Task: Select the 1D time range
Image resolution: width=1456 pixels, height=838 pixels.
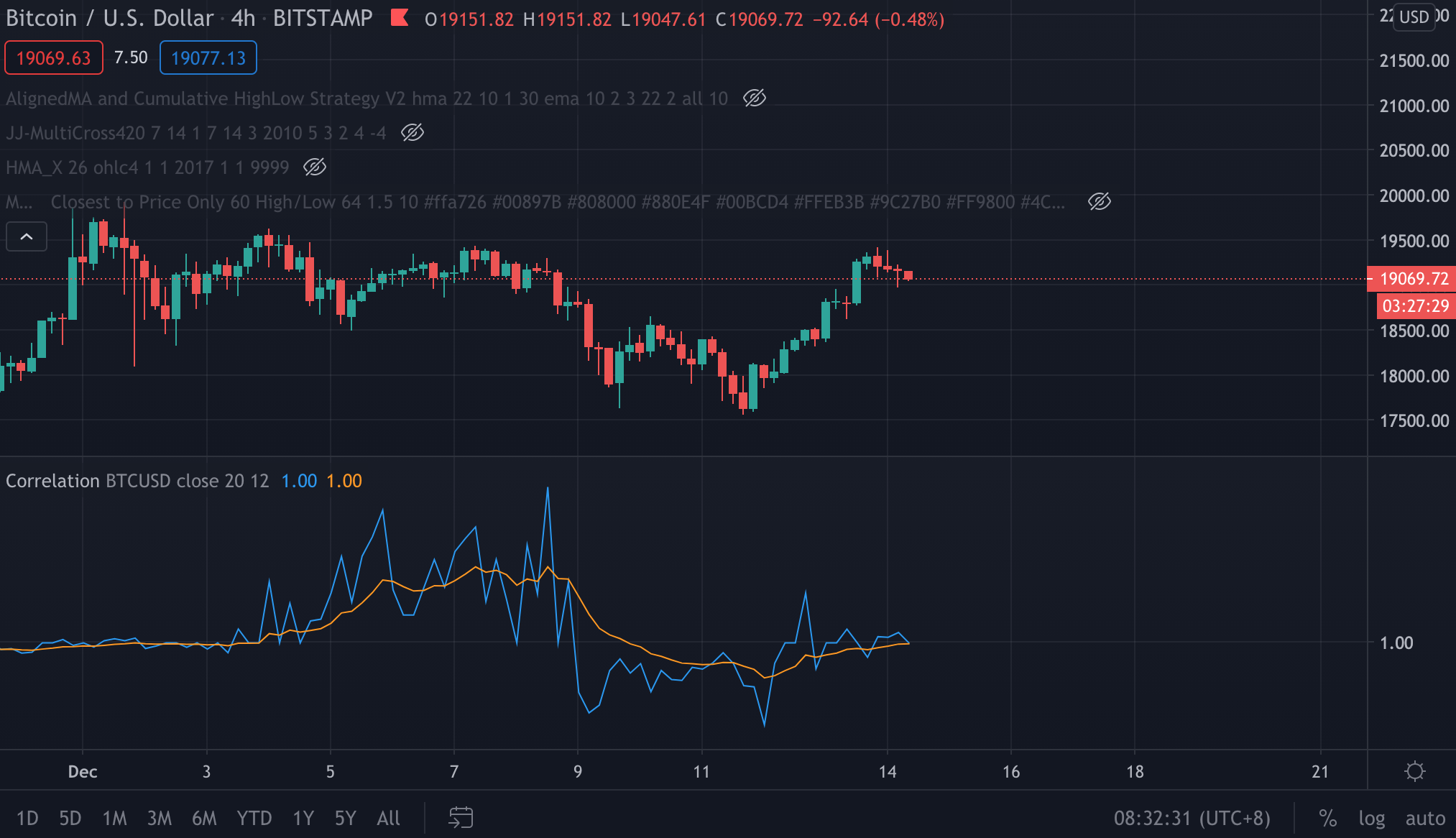Action: 27,818
